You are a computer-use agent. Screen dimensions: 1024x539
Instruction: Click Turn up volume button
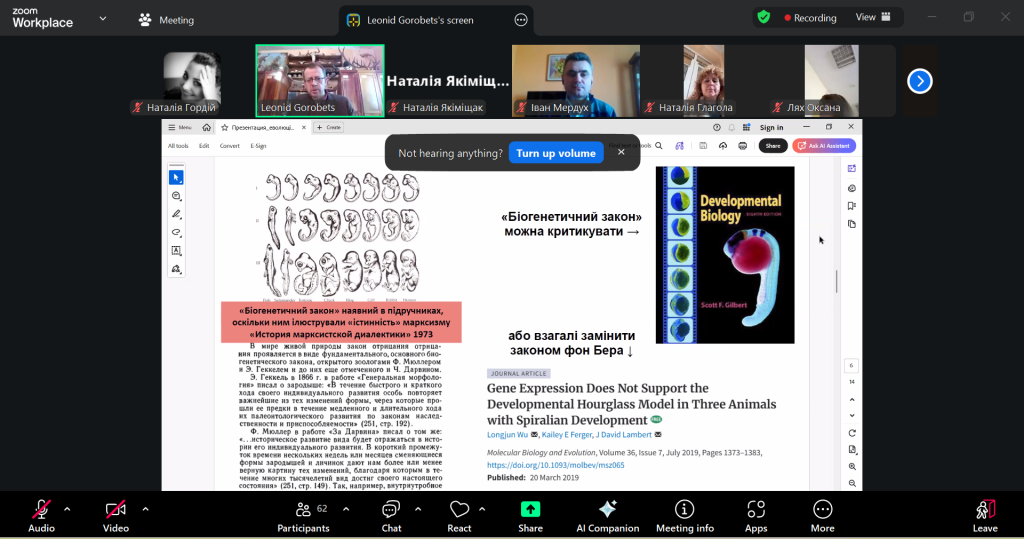pos(556,153)
